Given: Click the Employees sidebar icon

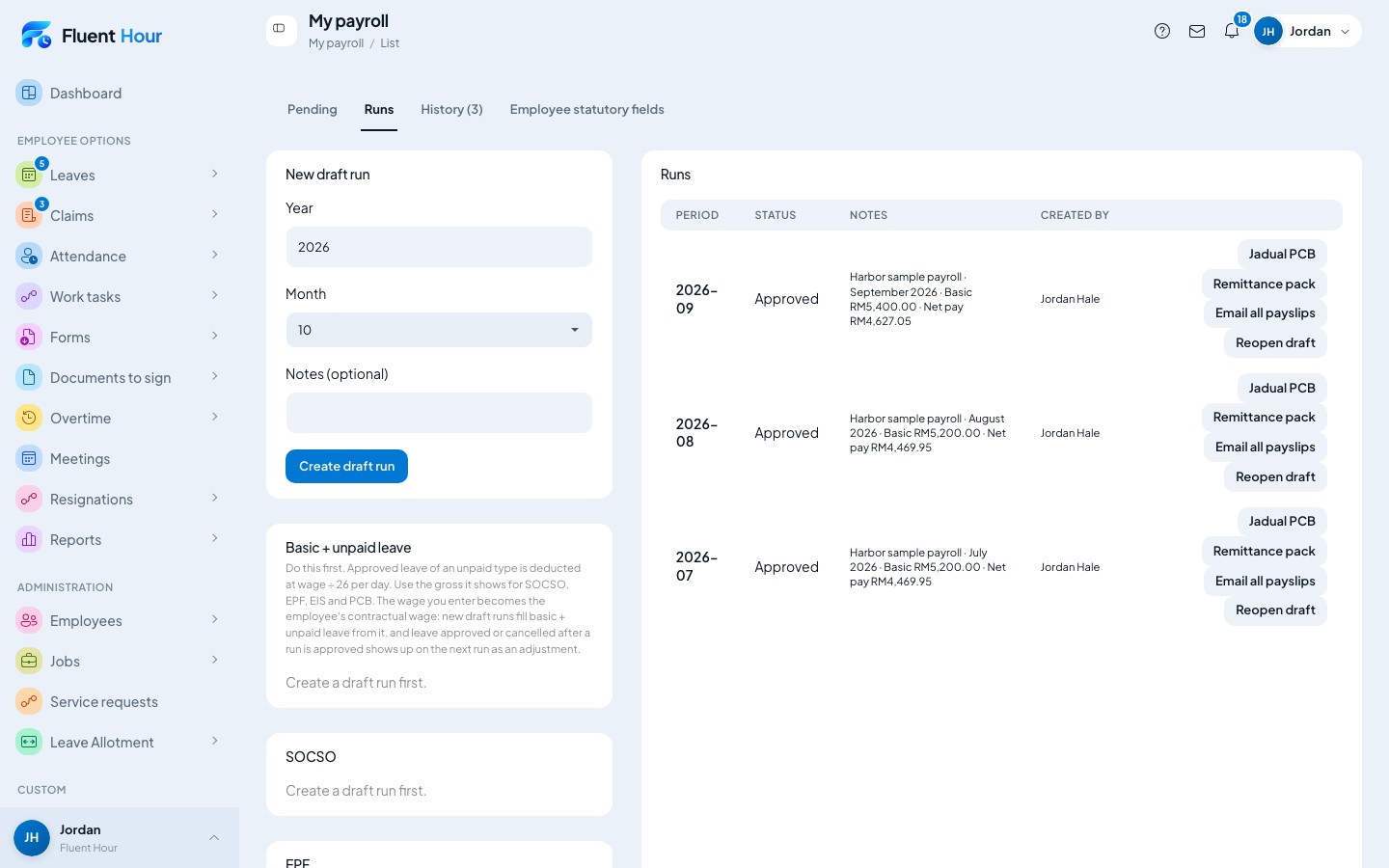Looking at the screenshot, I should (29, 620).
